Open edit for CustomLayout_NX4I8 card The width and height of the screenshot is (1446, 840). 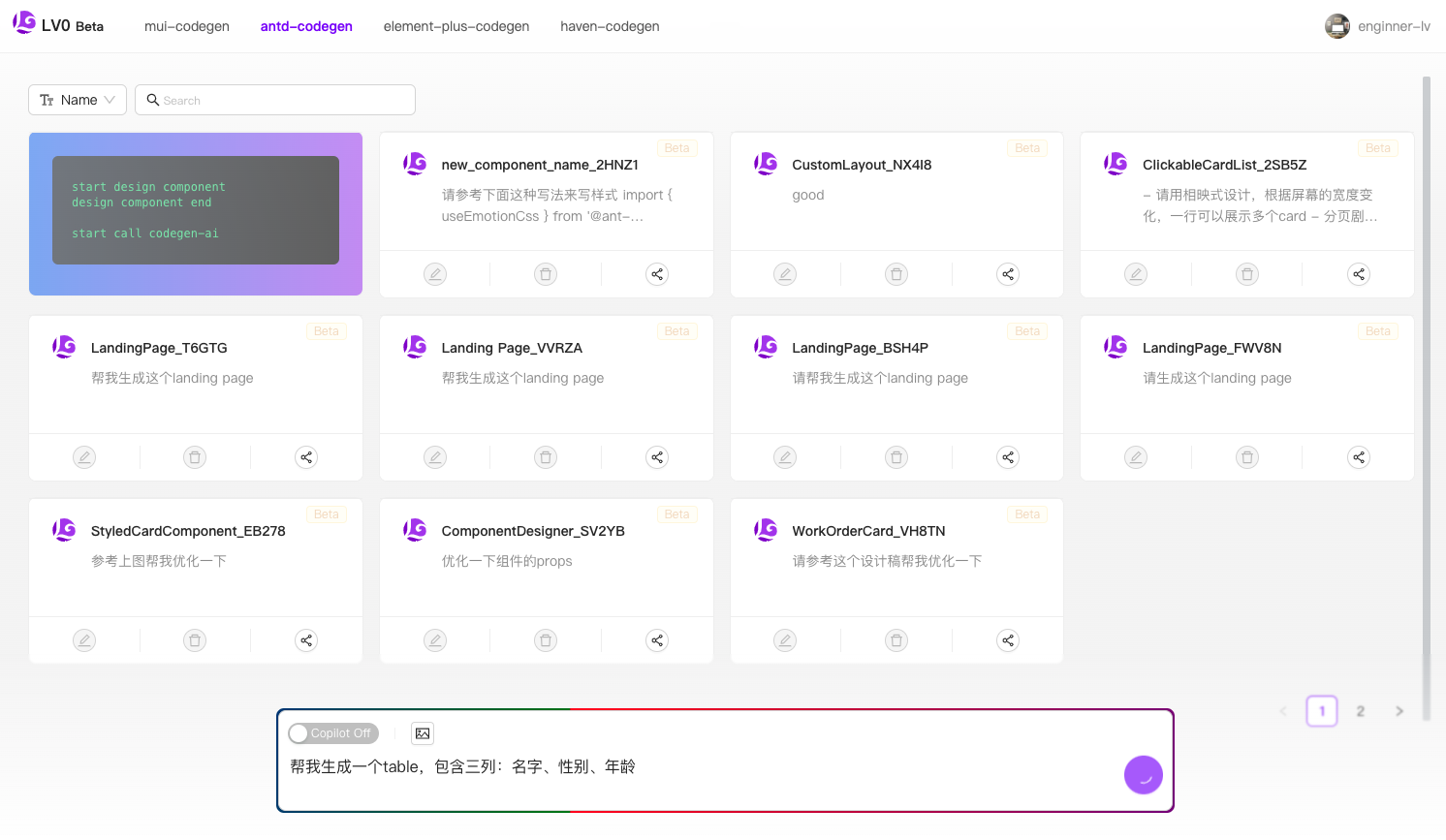785,274
